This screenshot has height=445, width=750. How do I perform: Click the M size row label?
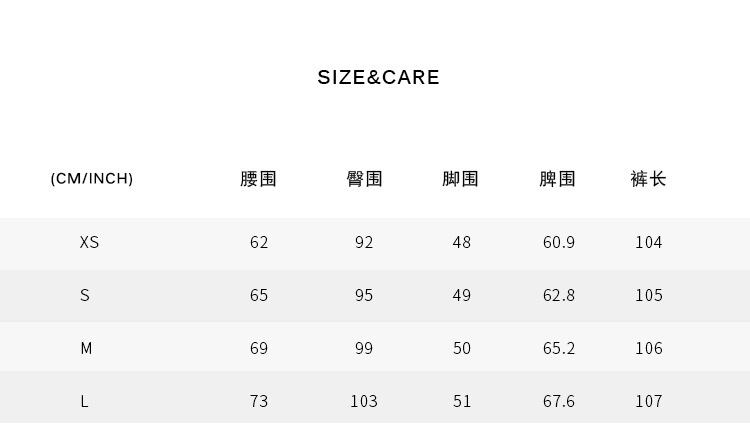click(x=86, y=348)
